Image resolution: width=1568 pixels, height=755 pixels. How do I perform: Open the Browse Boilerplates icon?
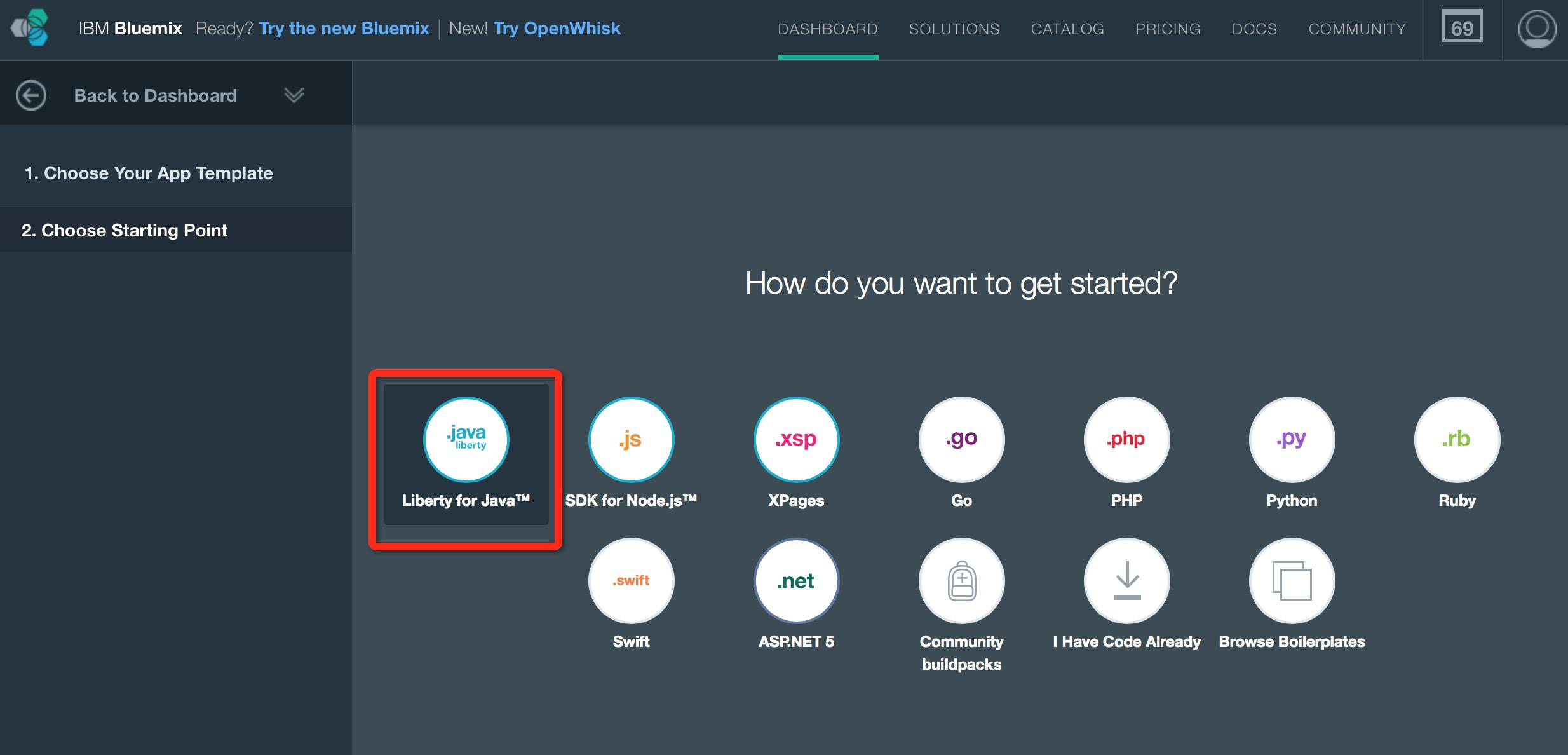point(1292,580)
